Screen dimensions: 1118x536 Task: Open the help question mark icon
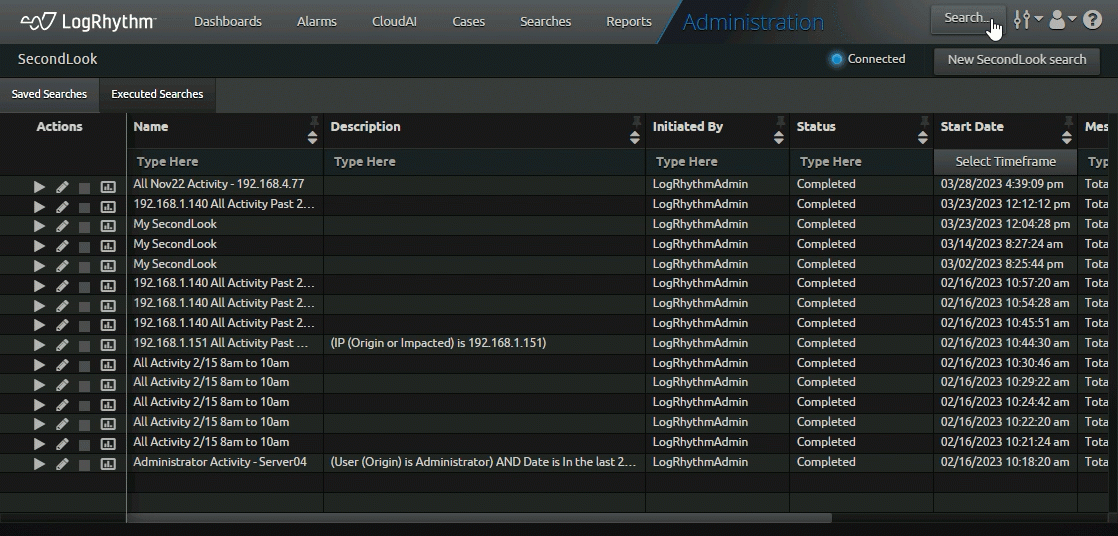click(x=1092, y=20)
